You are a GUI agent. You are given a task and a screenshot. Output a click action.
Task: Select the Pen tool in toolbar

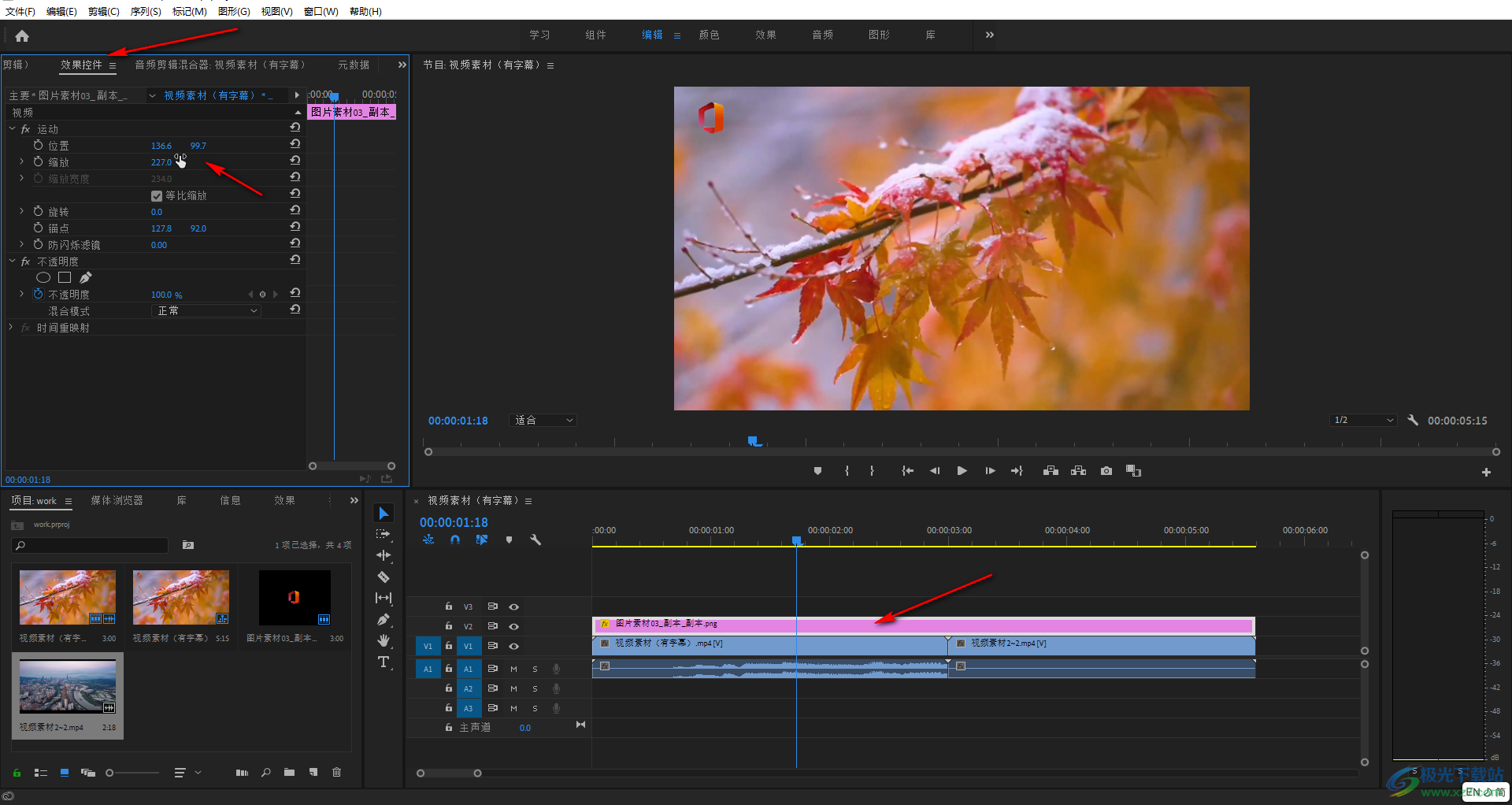click(x=384, y=619)
